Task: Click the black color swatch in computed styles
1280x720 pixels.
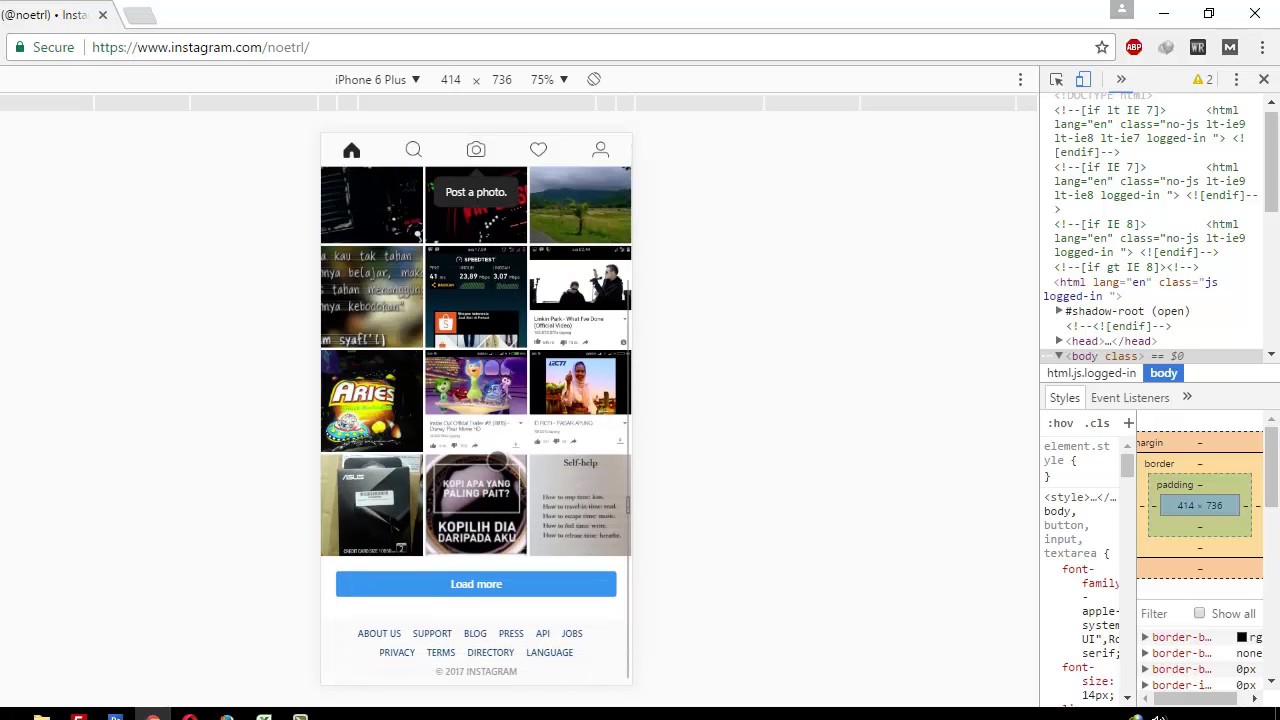Action: click(1242, 637)
